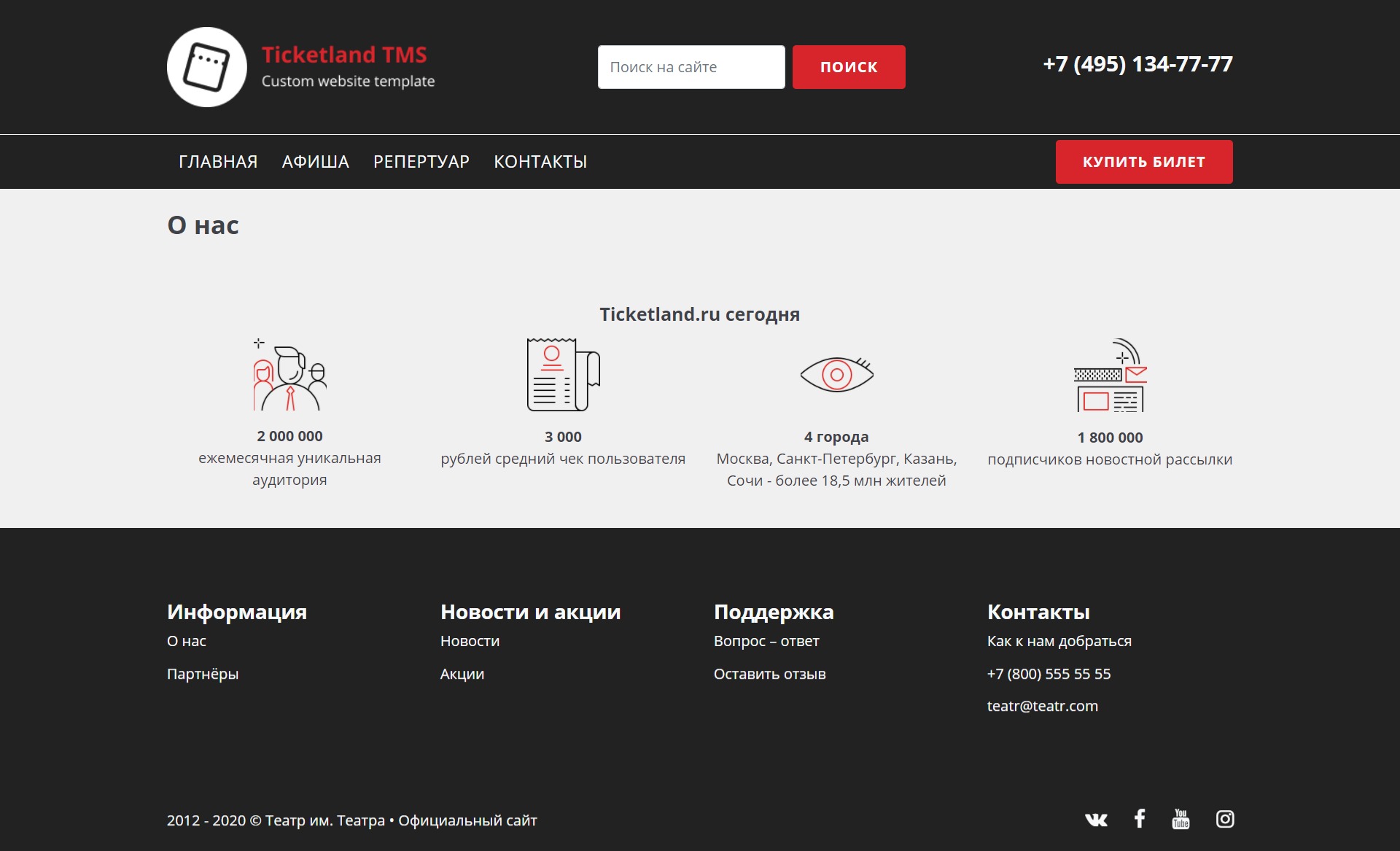Click the Поддержка footer heading
The width and height of the screenshot is (1400, 851).
point(774,612)
